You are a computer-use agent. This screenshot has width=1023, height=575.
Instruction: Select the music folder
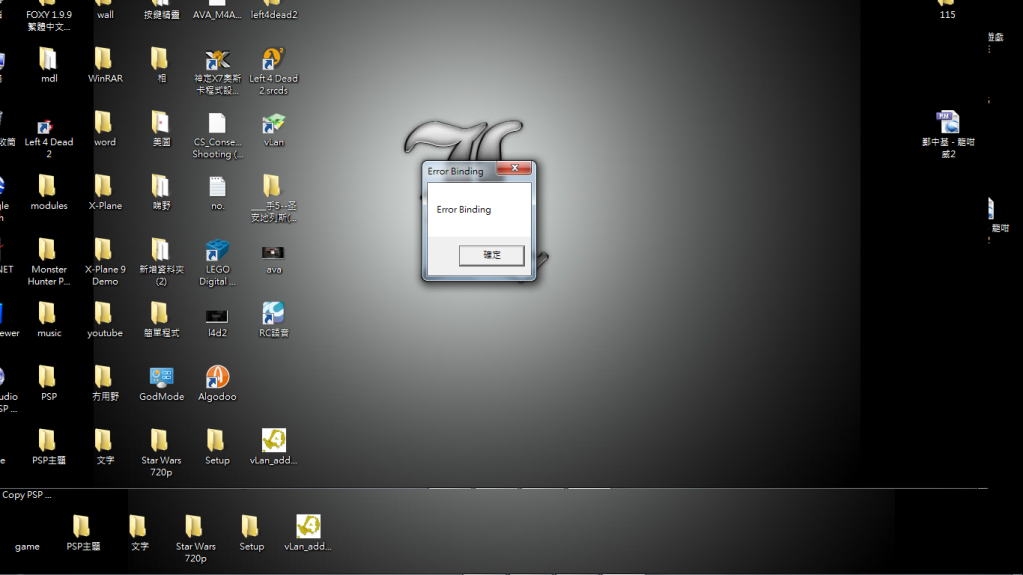click(x=48, y=314)
